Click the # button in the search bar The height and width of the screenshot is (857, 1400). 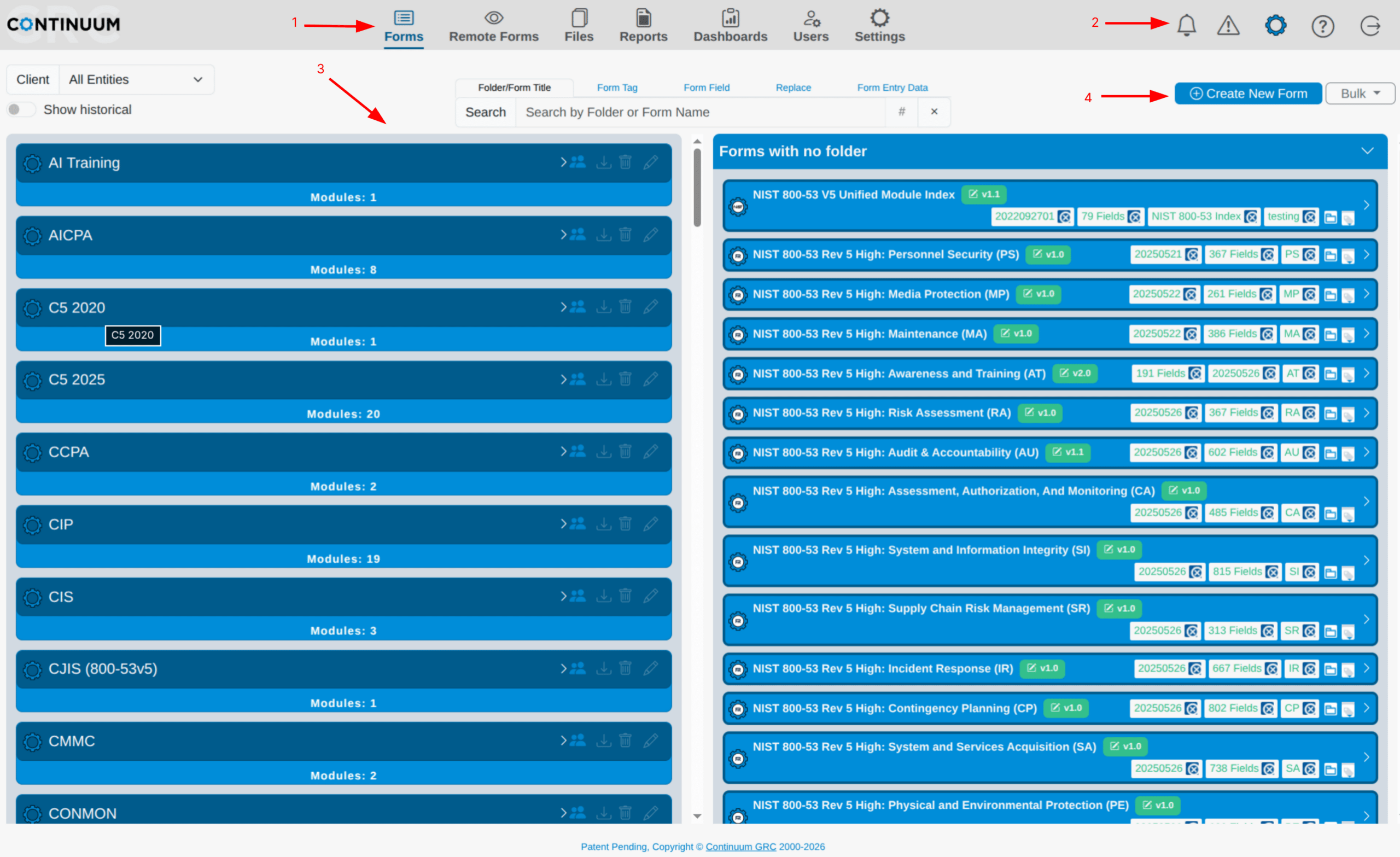(902, 112)
